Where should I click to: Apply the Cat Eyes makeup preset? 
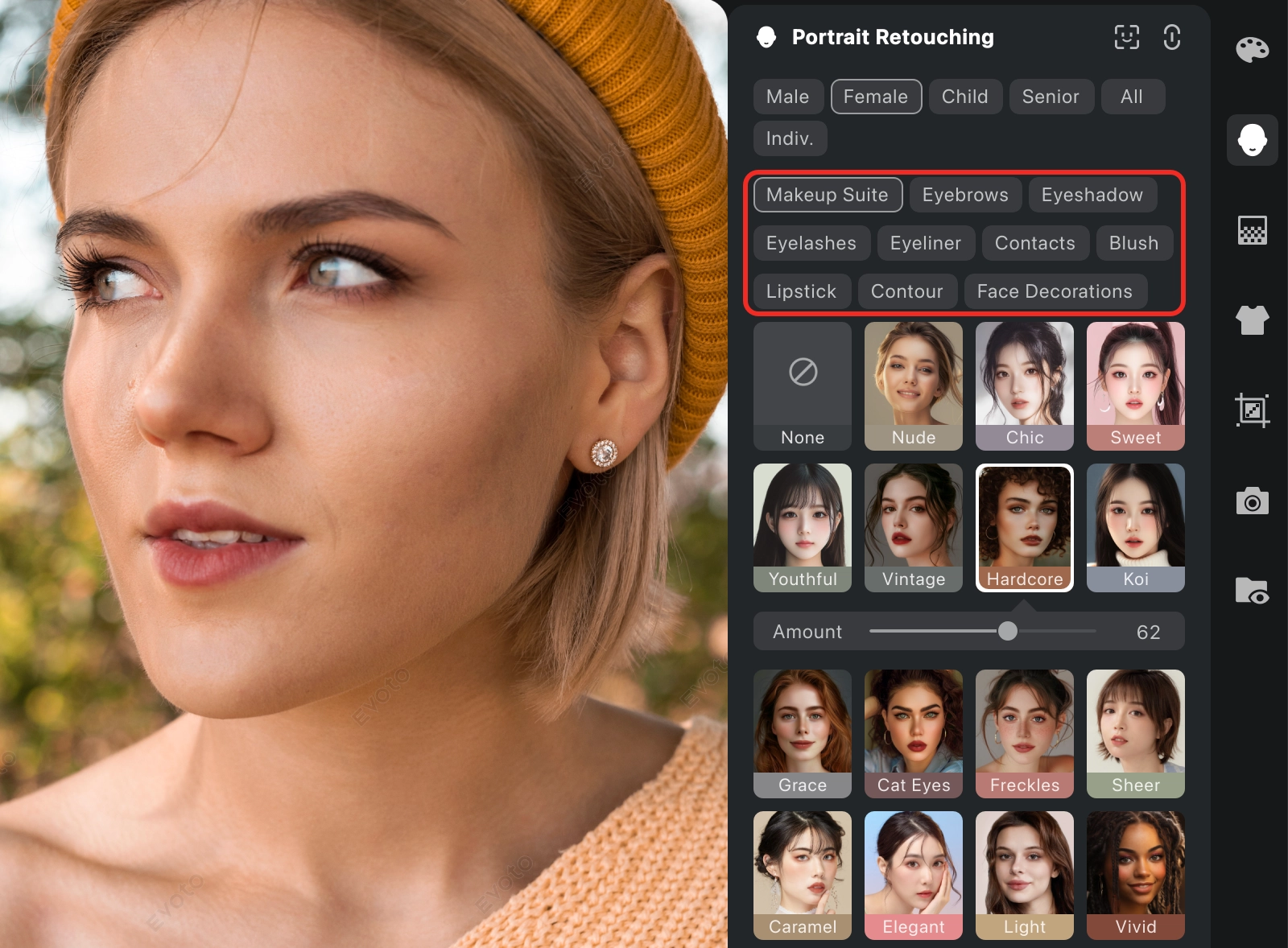(x=914, y=734)
